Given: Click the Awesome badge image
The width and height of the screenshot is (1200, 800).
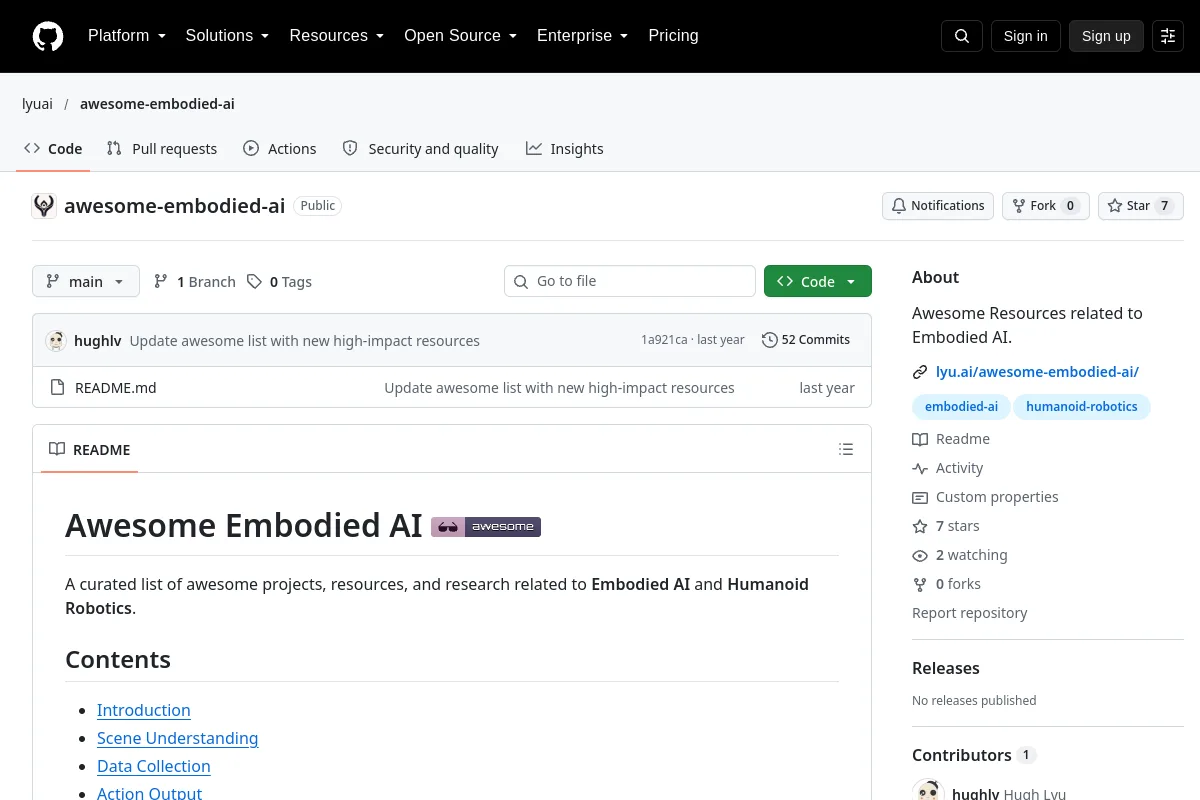Looking at the screenshot, I should tap(486, 526).
